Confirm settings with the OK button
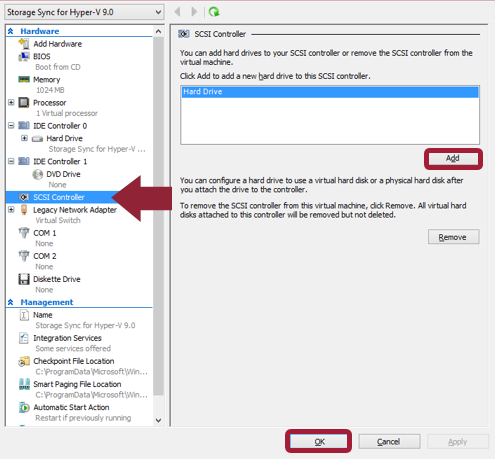 [319, 442]
